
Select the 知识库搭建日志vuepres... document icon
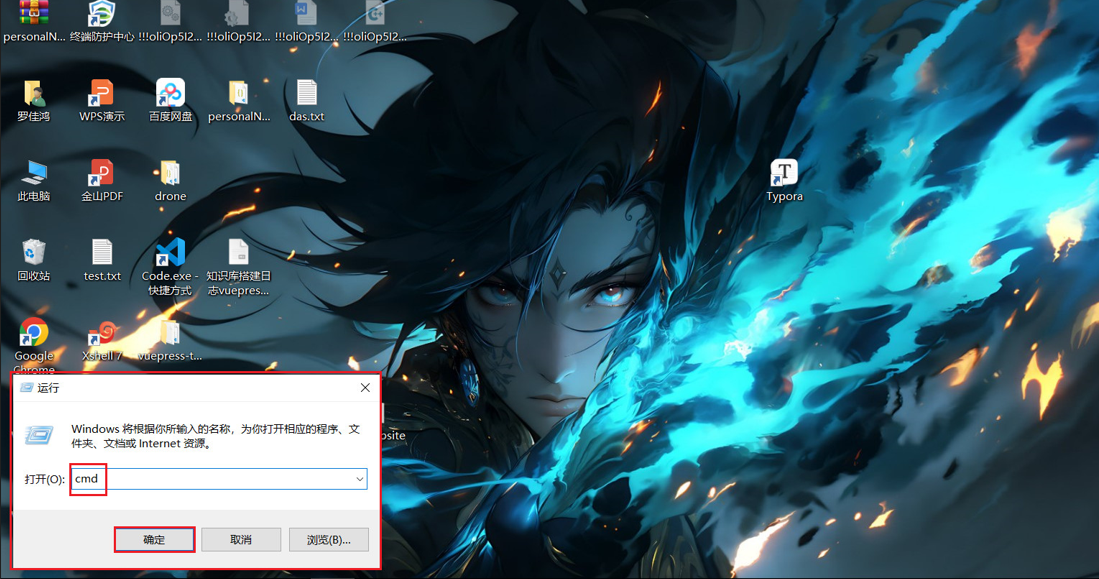click(238, 252)
